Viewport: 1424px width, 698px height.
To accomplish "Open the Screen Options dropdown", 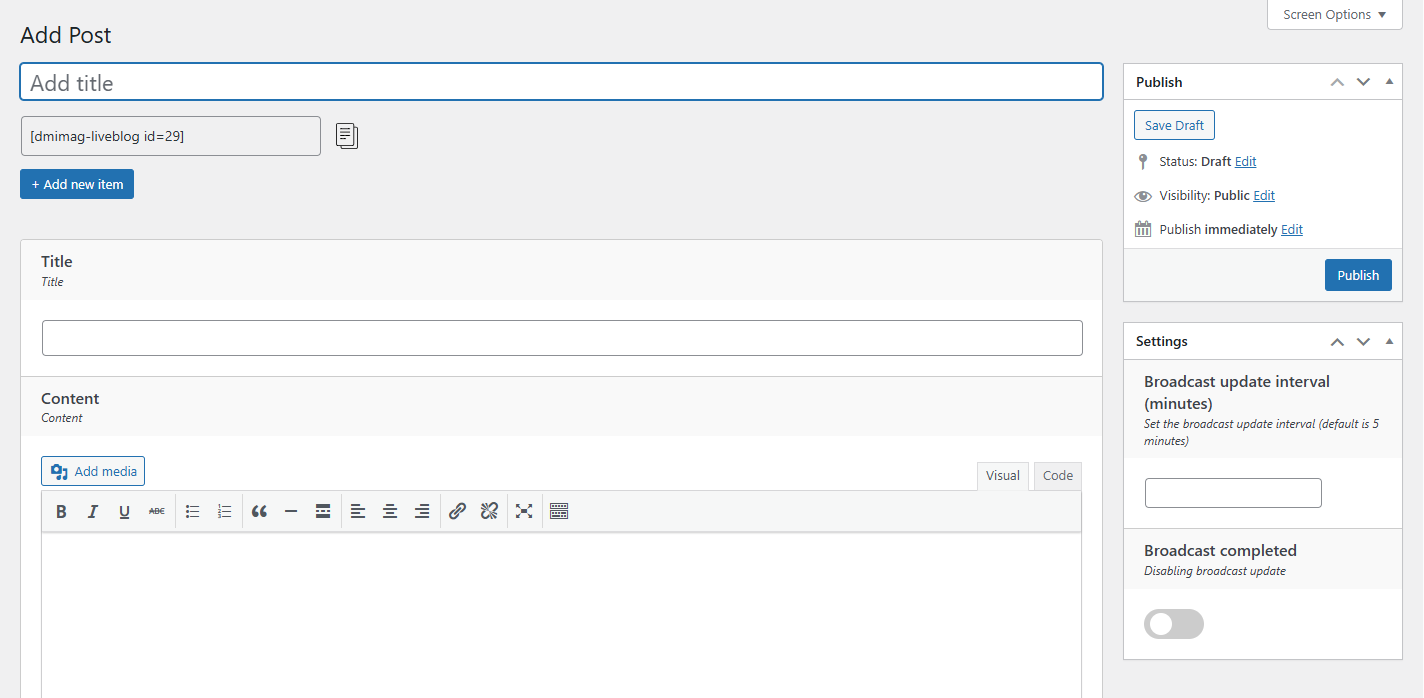I will [1335, 15].
